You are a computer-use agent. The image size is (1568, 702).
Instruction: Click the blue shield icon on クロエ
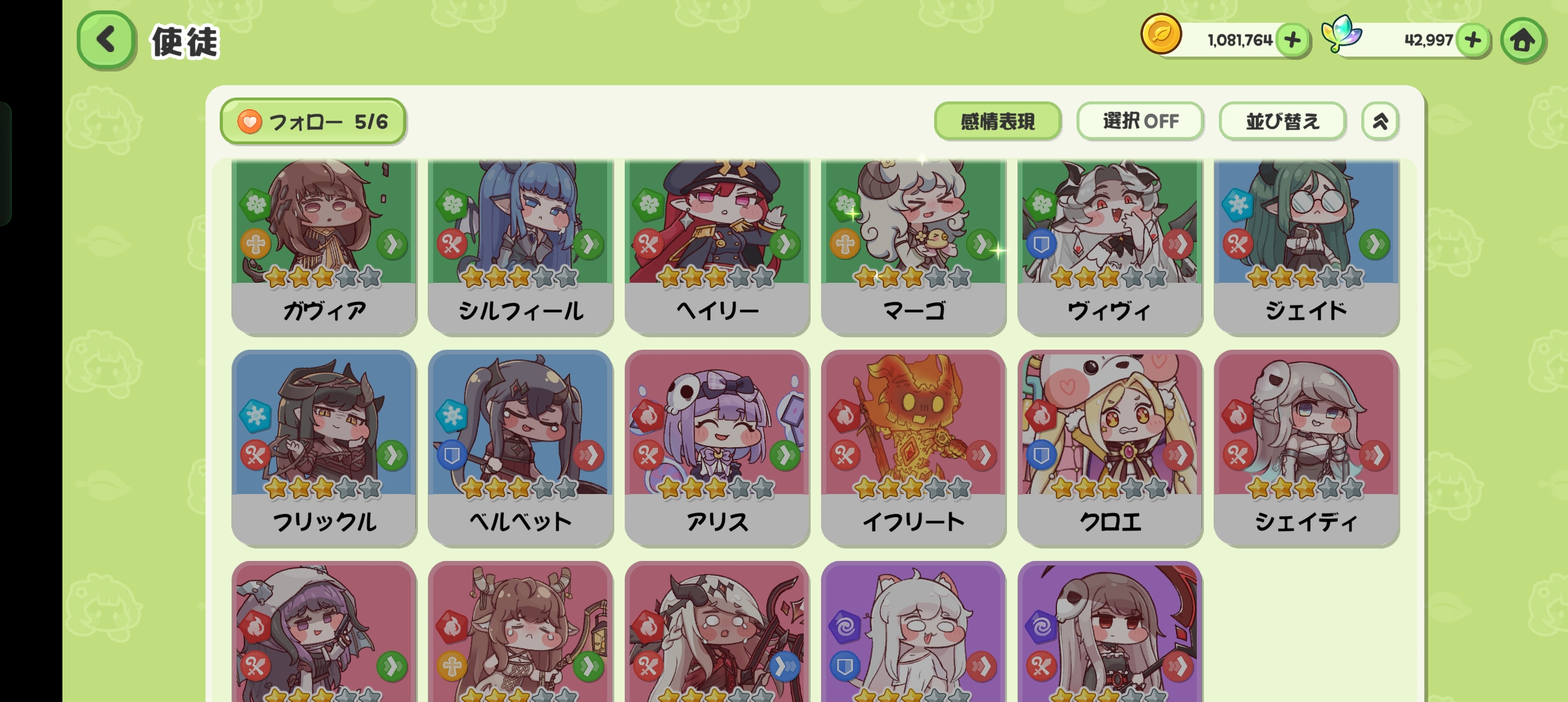[x=1041, y=455]
